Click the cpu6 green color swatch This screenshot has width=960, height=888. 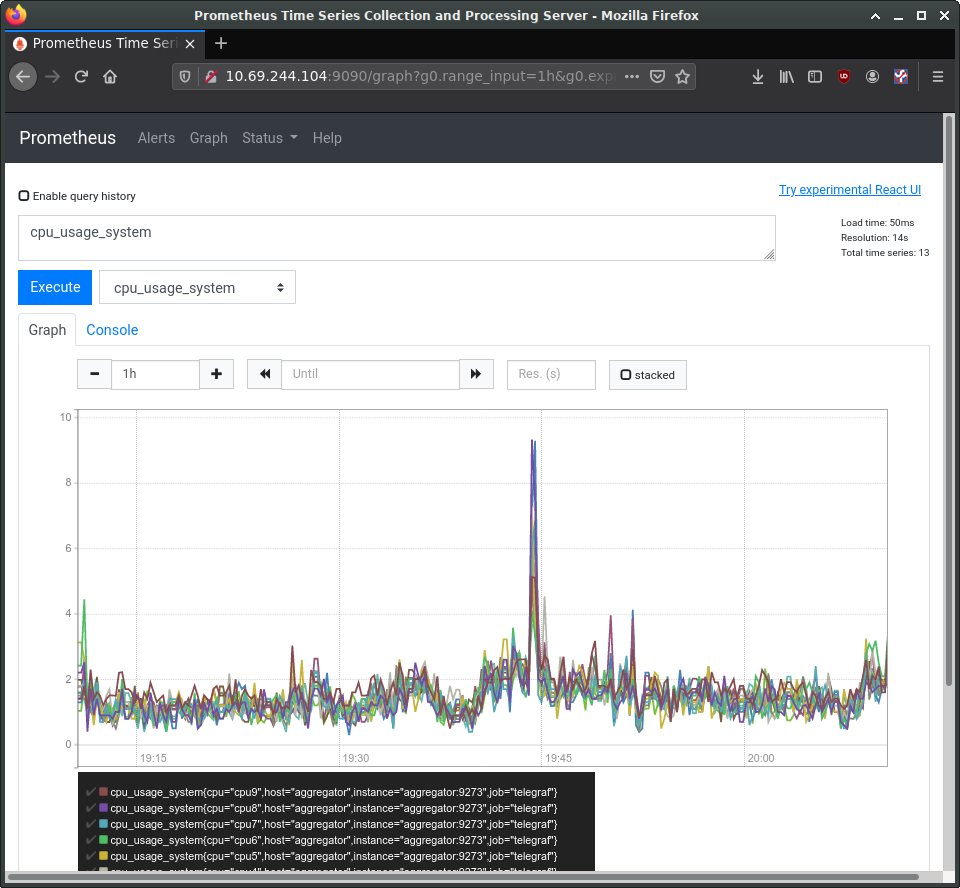coord(103,839)
